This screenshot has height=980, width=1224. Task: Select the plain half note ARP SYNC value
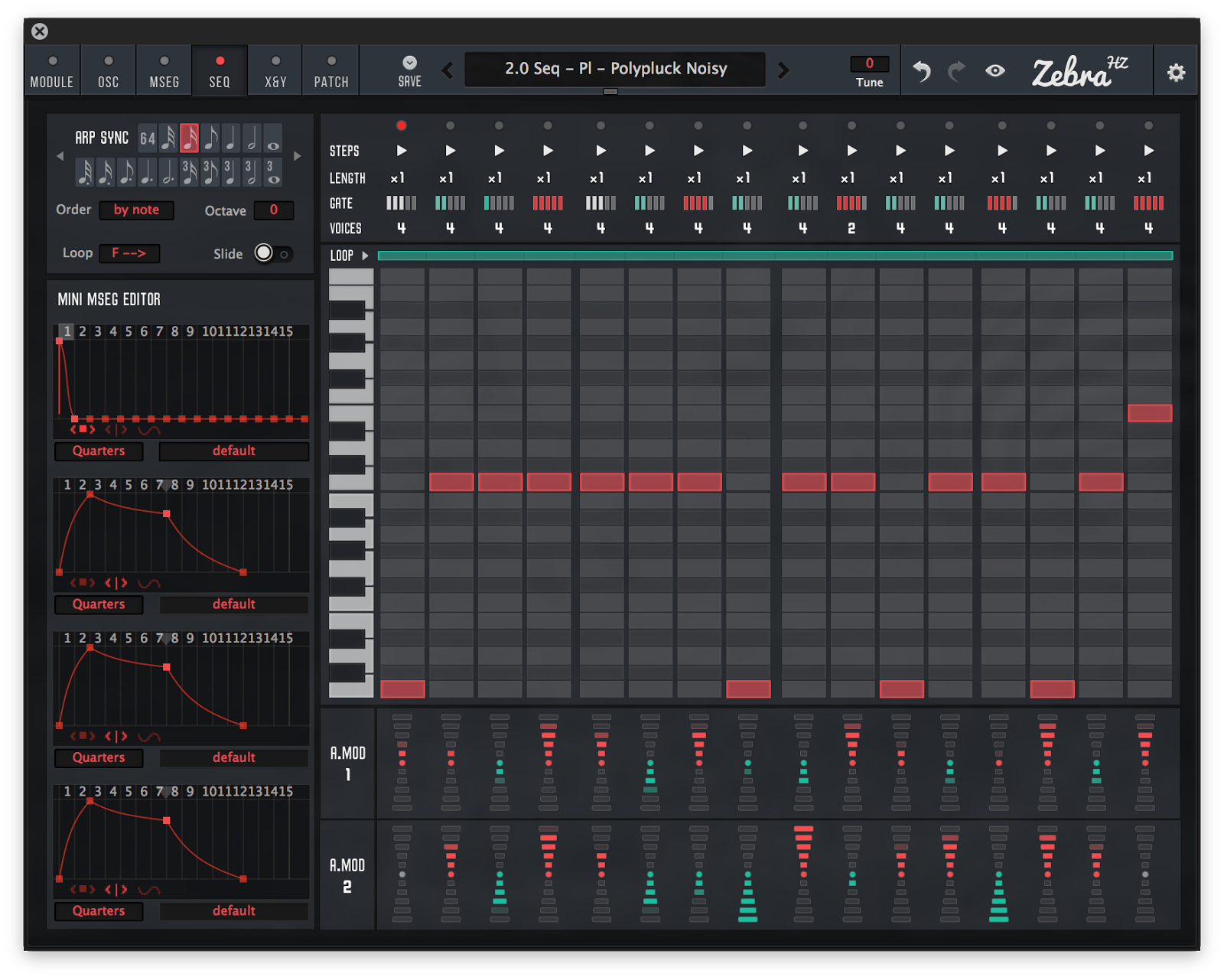click(252, 138)
